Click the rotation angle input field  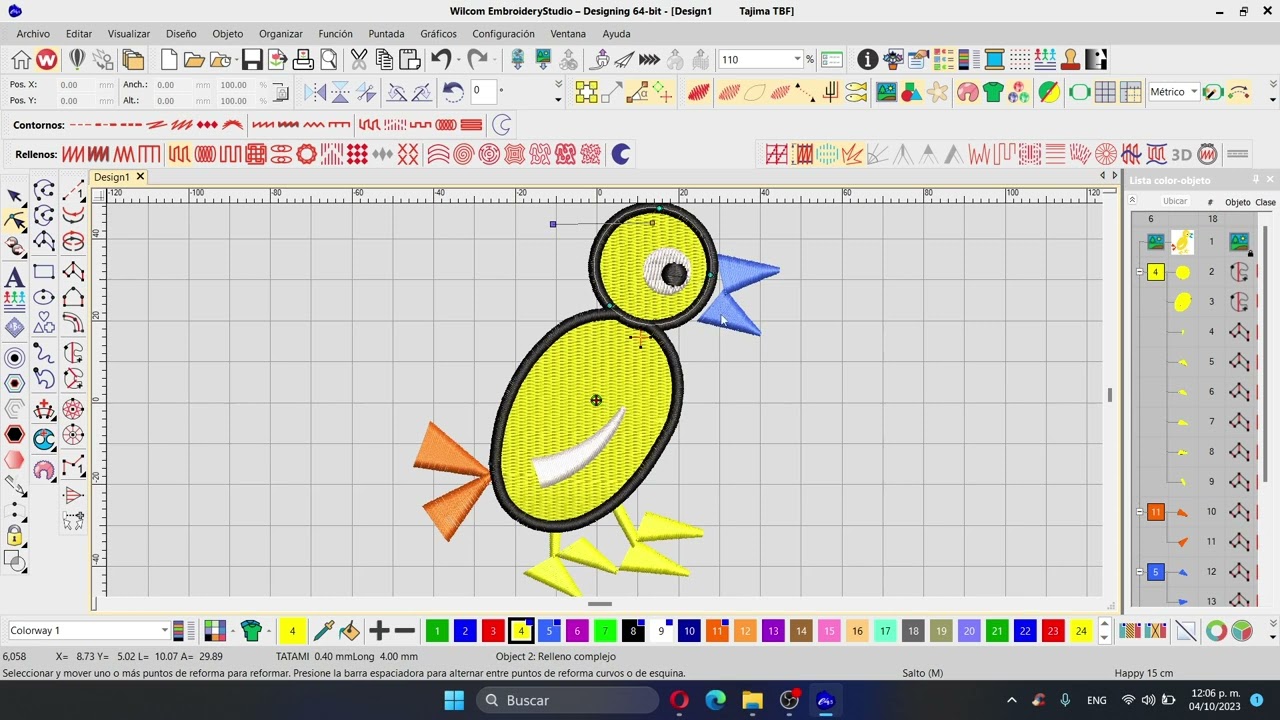coord(483,91)
